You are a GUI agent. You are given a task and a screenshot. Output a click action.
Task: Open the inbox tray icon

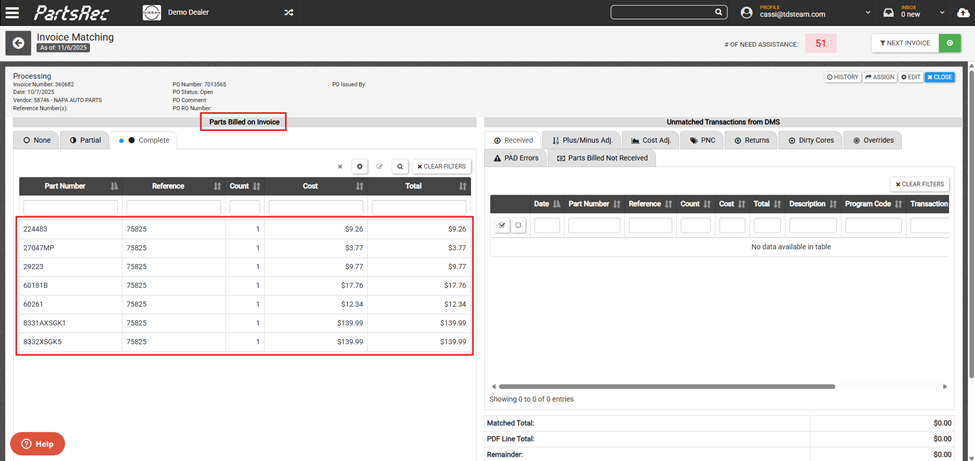tap(888, 12)
